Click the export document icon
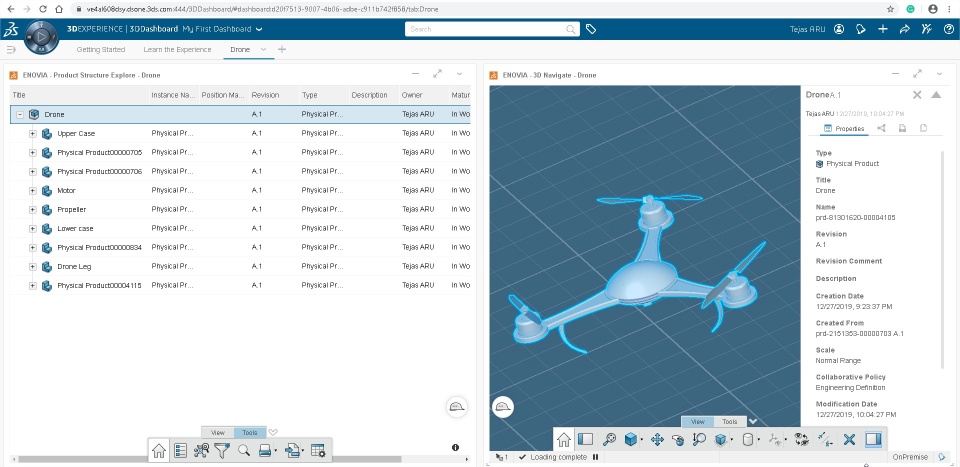 [292, 451]
